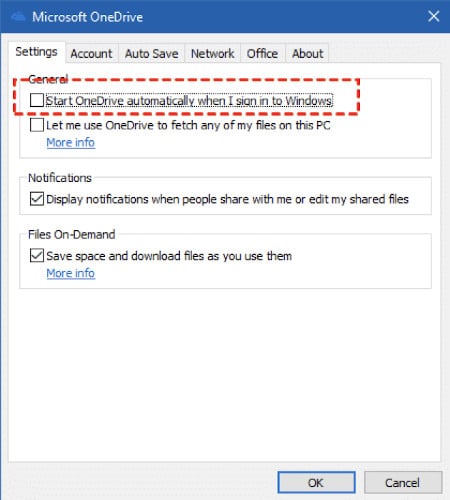Image resolution: width=450 pixels, height=500 pixels.
Task: Dismiss changes with the Cancel button
Action: 403,482
